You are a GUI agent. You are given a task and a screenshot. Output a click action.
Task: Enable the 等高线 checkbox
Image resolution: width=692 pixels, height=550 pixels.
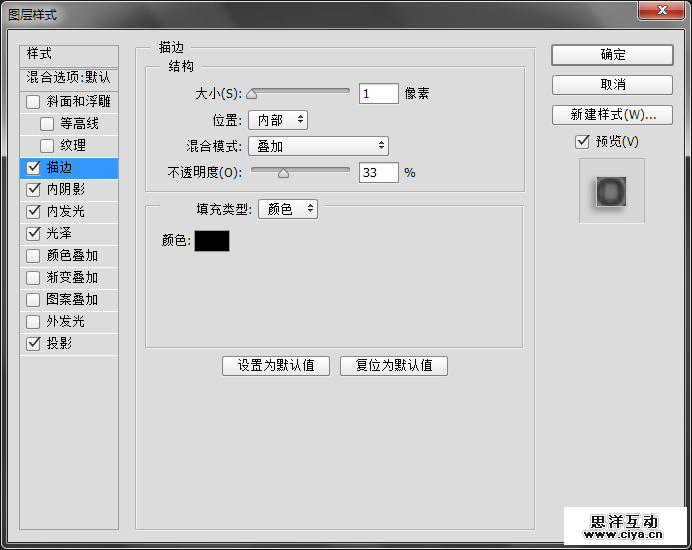(x=47, y=124)
